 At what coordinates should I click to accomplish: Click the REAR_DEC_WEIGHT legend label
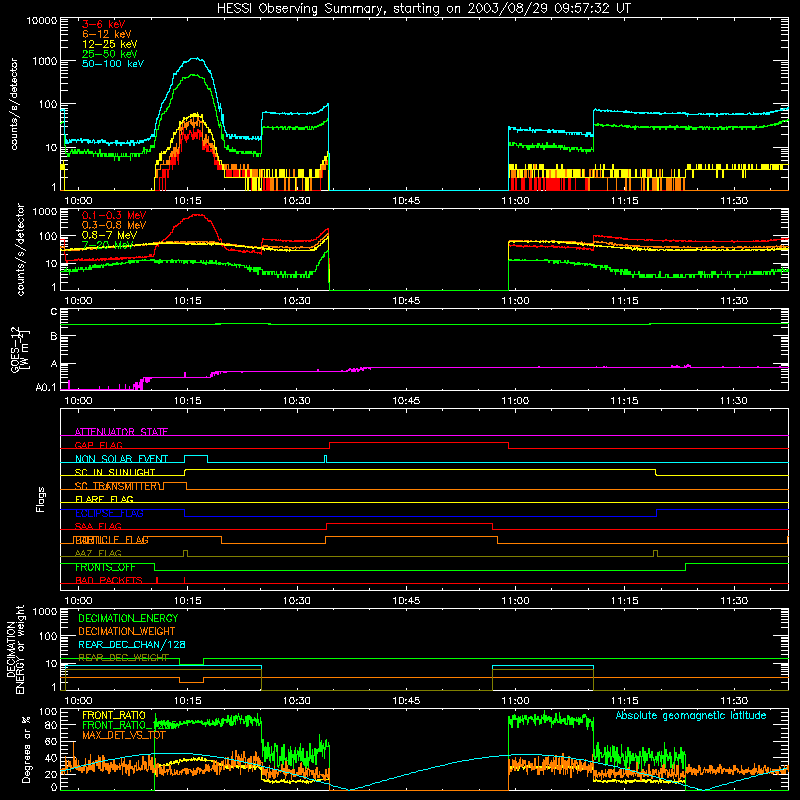click(123, 658)
